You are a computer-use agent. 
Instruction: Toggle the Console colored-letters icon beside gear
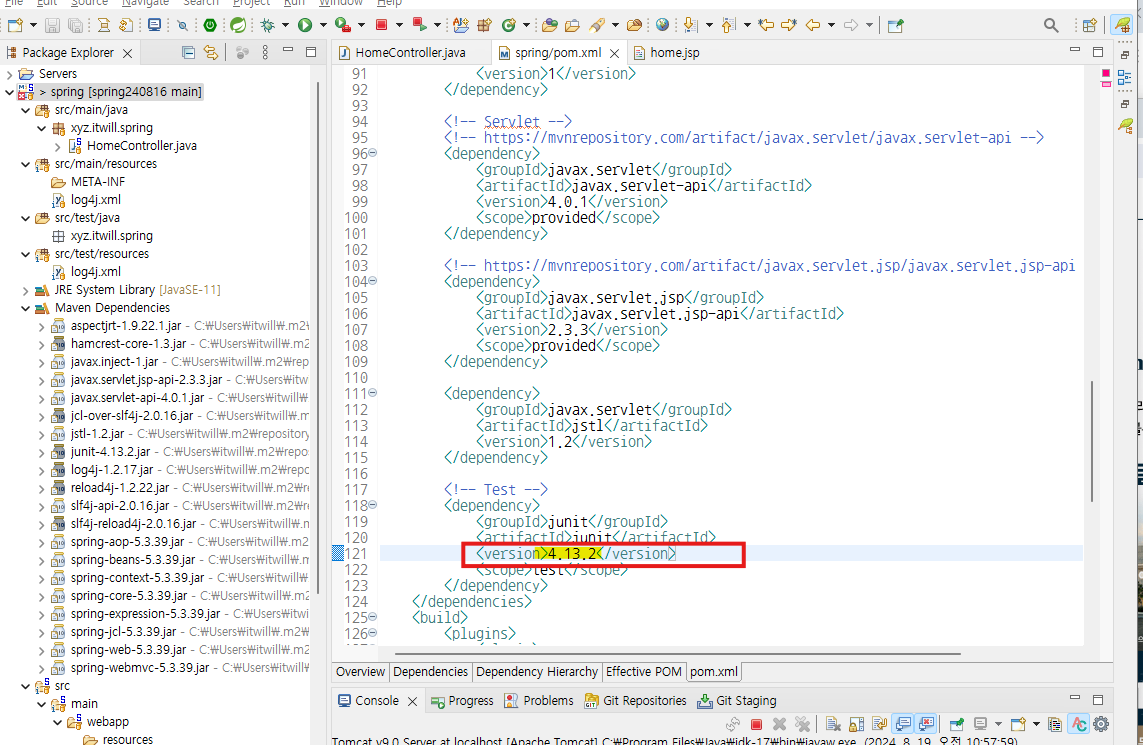click(x=1079, y=724)
